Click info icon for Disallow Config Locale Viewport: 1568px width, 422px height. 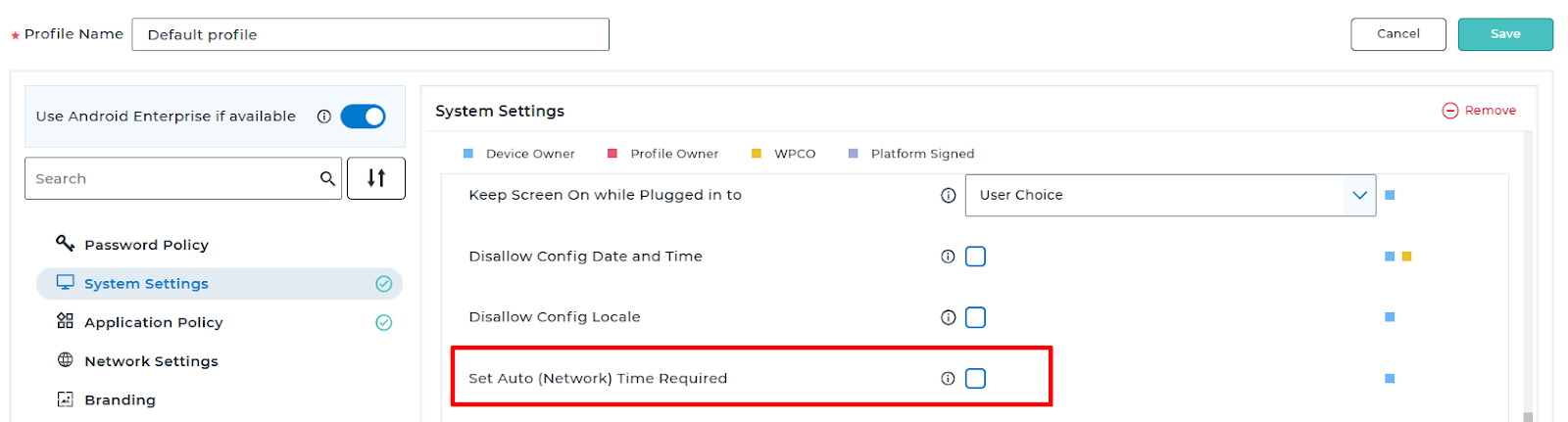(948, 317)
